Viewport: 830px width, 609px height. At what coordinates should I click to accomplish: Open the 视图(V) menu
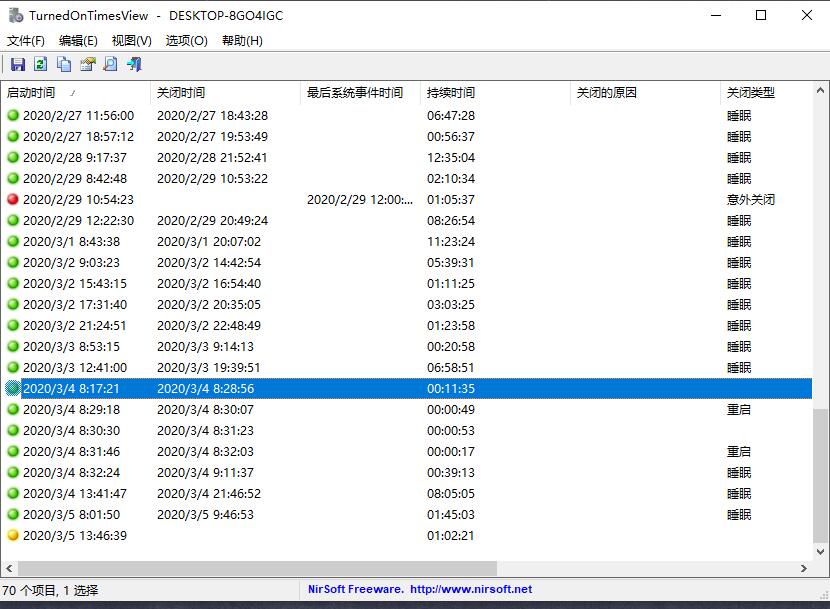(132, 41)
